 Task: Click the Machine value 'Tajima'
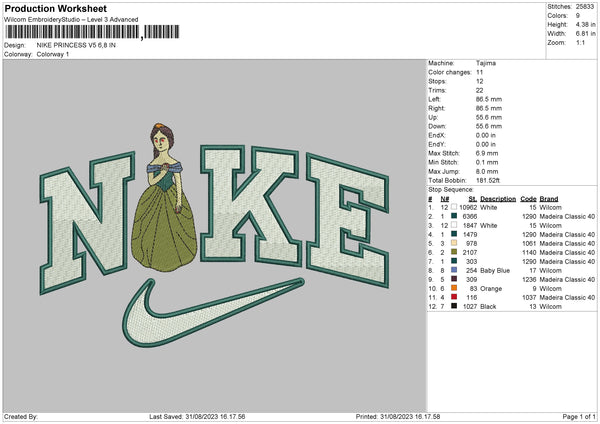pos(486,63)
